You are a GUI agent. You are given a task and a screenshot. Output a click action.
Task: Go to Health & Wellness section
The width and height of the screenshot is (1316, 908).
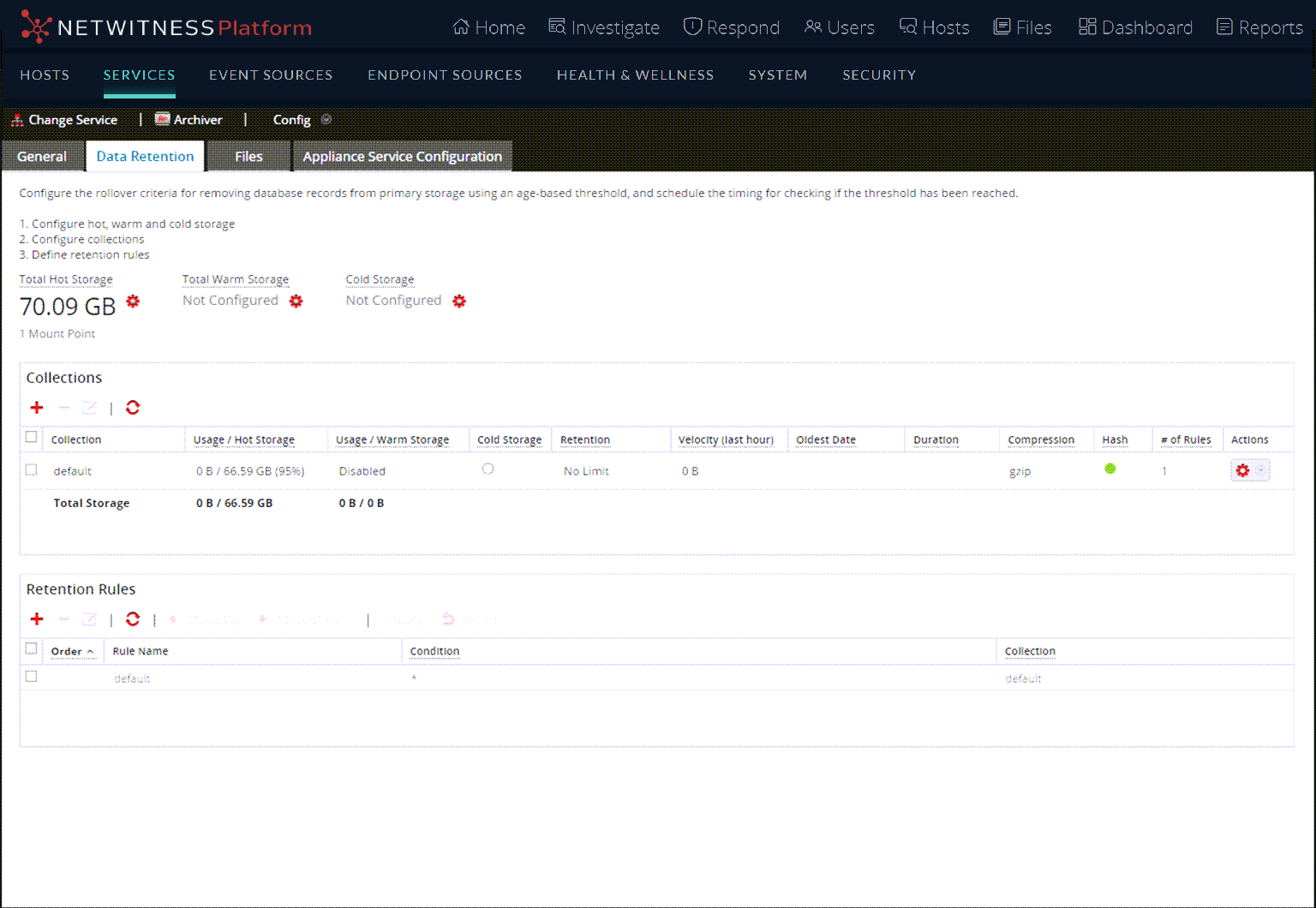(x=635, y=75)
